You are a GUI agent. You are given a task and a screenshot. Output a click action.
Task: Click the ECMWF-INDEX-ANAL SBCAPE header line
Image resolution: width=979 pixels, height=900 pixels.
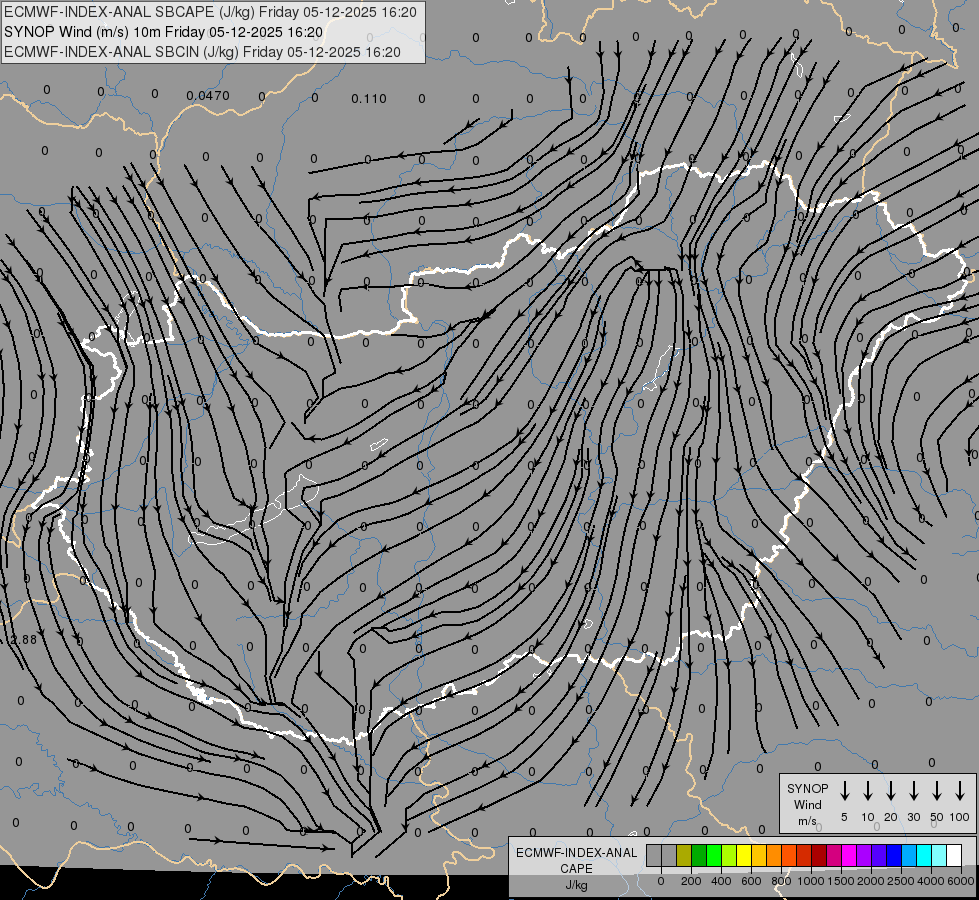(x=210, y=12)
